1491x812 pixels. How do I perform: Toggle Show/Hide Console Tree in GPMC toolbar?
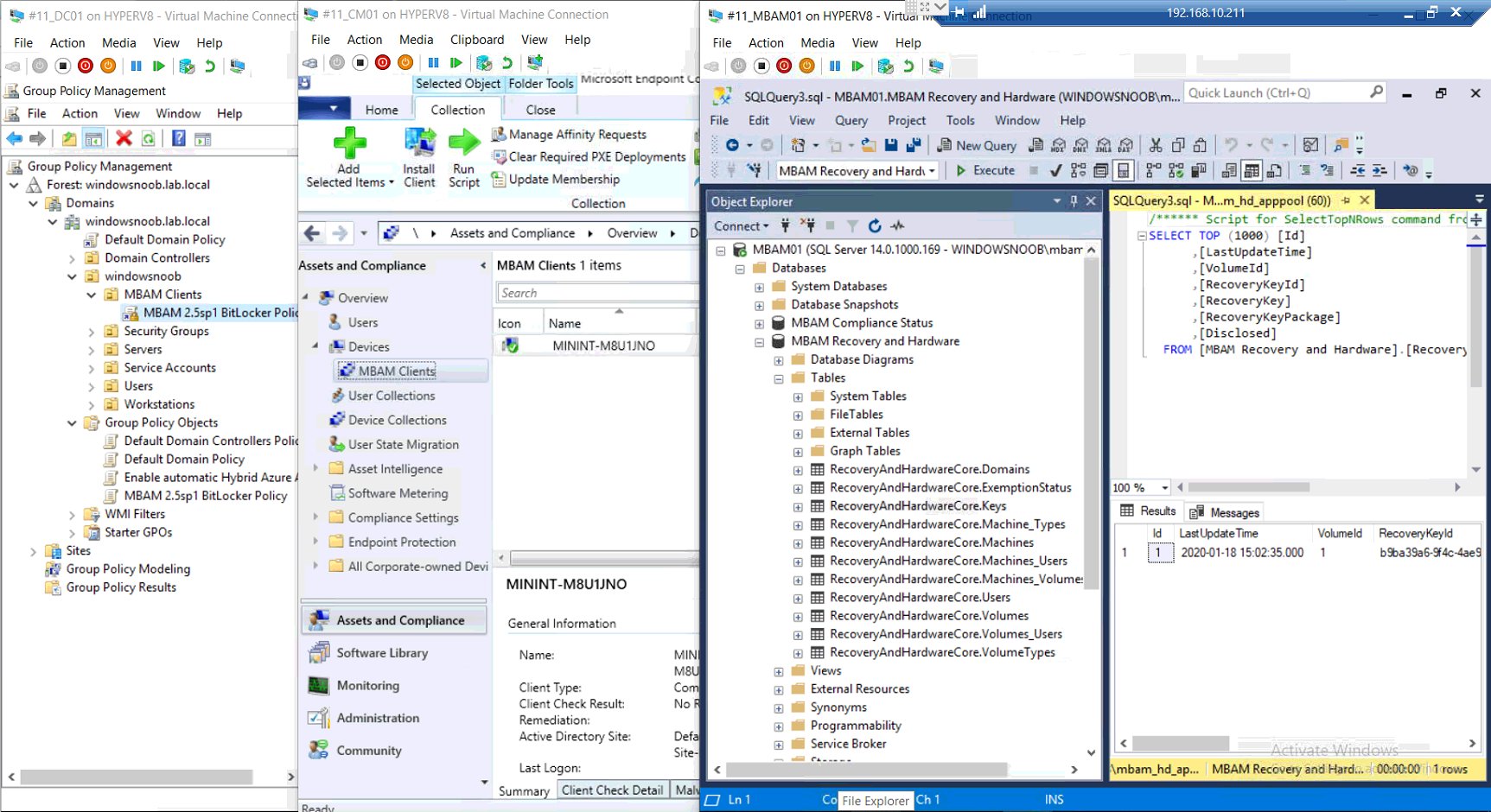94,138
